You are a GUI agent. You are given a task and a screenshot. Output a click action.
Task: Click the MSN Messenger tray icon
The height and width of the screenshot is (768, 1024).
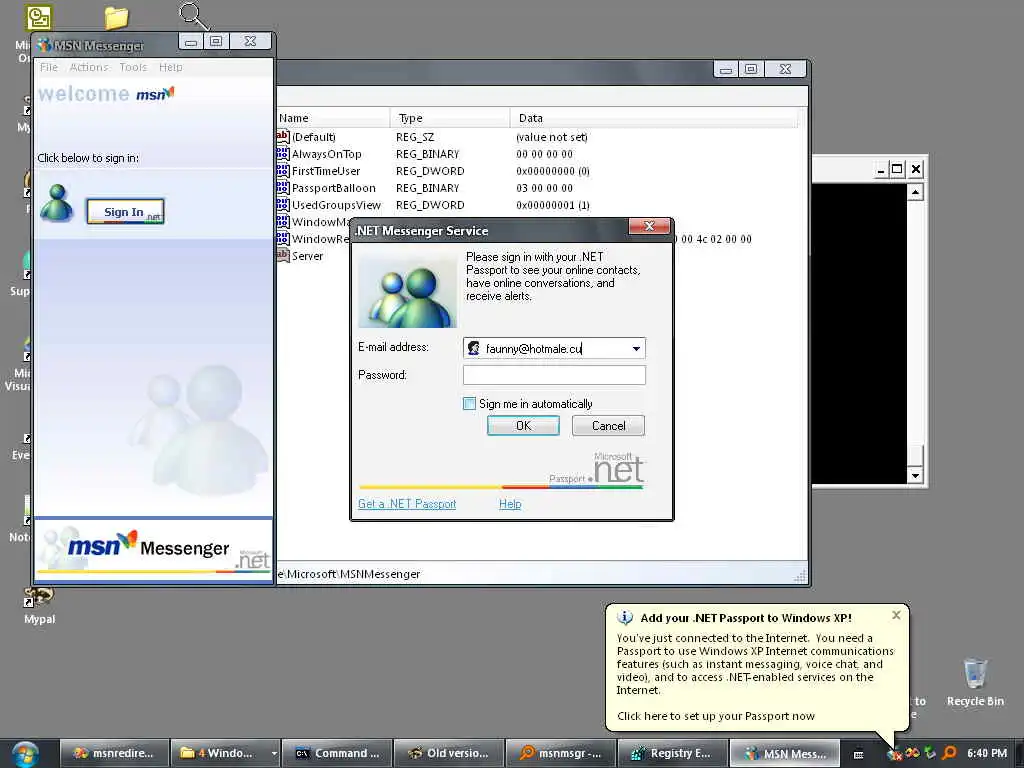[895, 754]
